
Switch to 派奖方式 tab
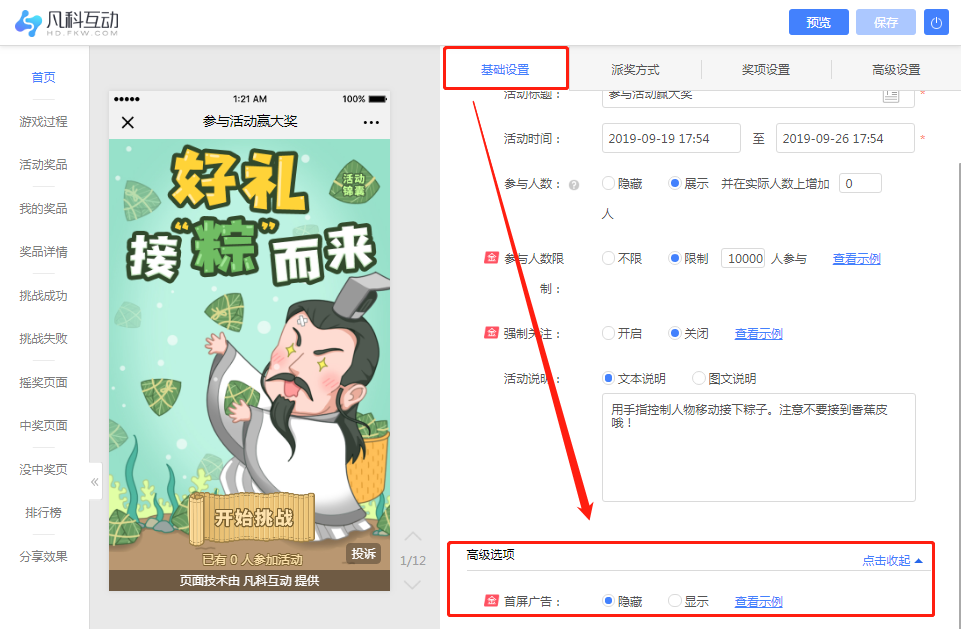[635, 69]
